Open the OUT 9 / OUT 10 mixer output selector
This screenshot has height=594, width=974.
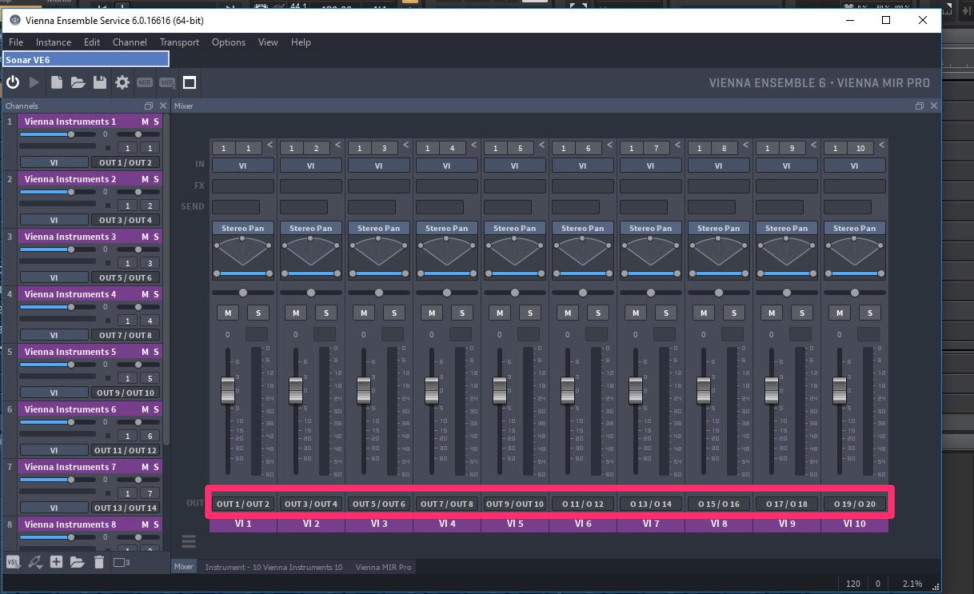[514, 504]
